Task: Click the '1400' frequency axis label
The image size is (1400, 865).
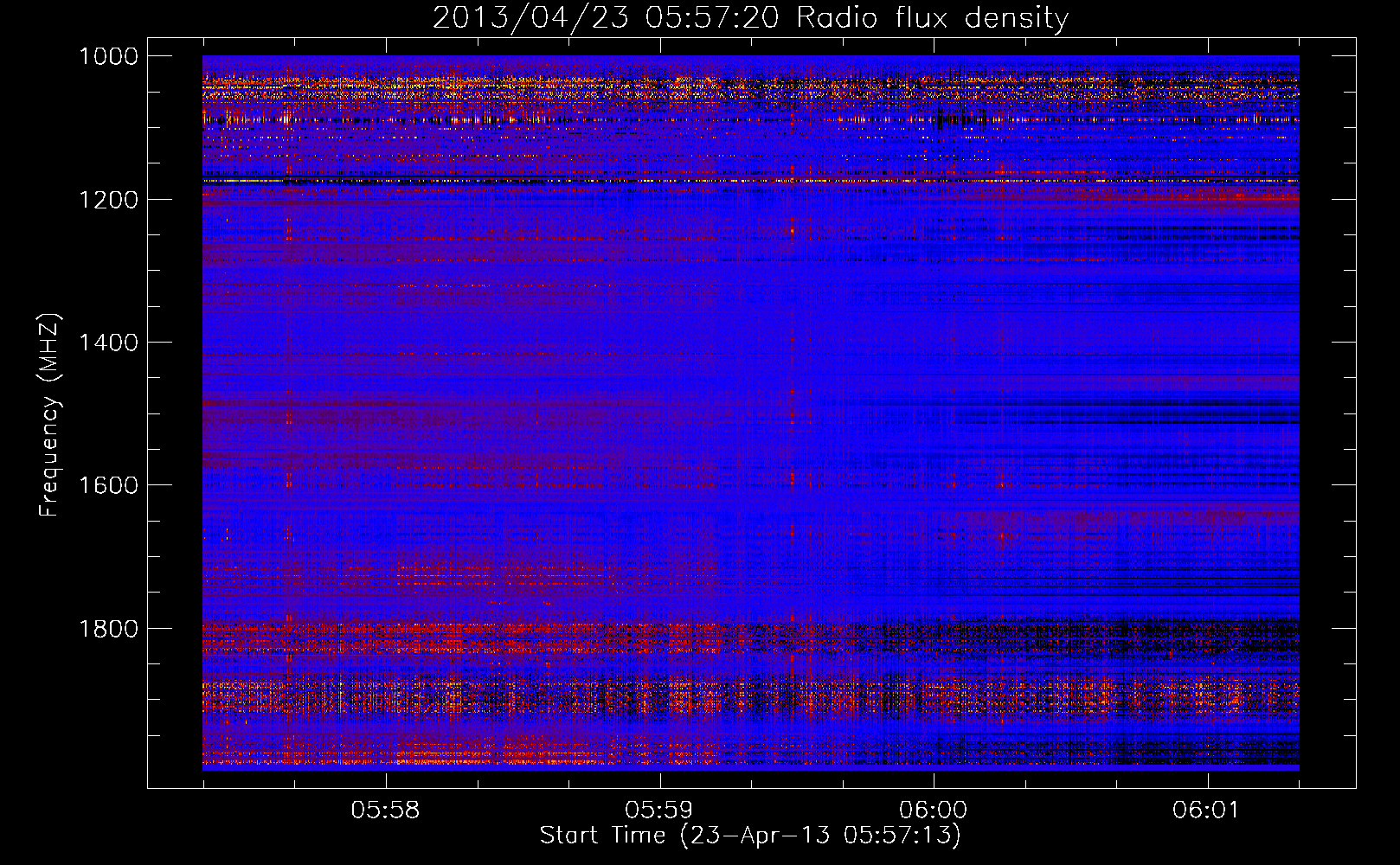Action: [x=108, y=343]
